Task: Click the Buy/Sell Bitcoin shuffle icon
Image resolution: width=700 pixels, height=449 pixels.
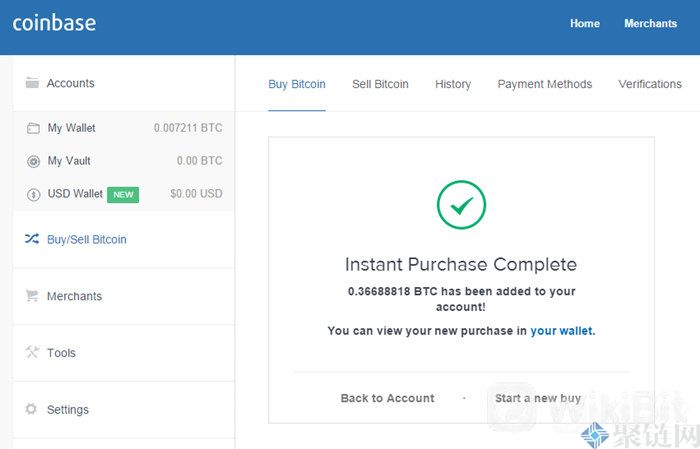Action: (x=32, y=240)
